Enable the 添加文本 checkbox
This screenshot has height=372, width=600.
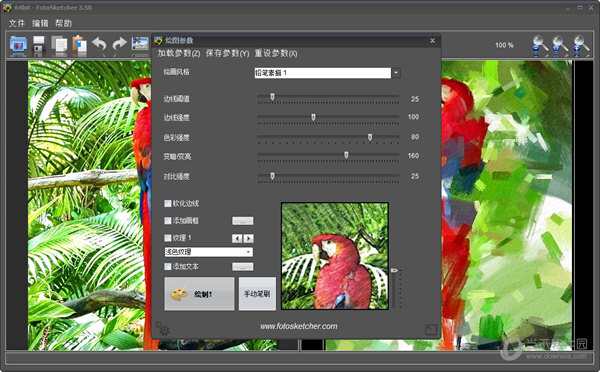pyautogui.click(x=168, y=266)
